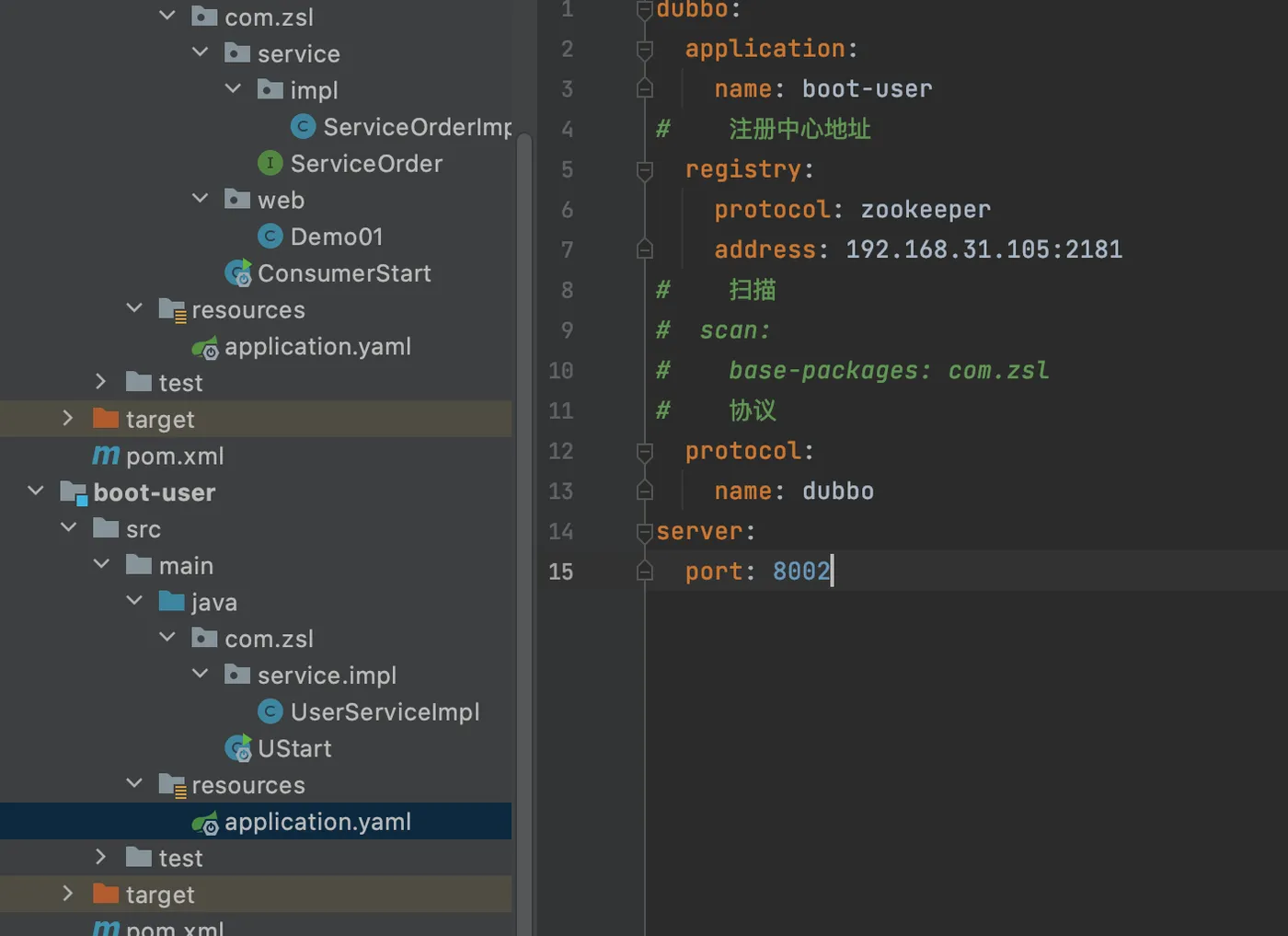Click the Demo01 class icon
Screen dimensions: 1288x936
click(270, 237)
